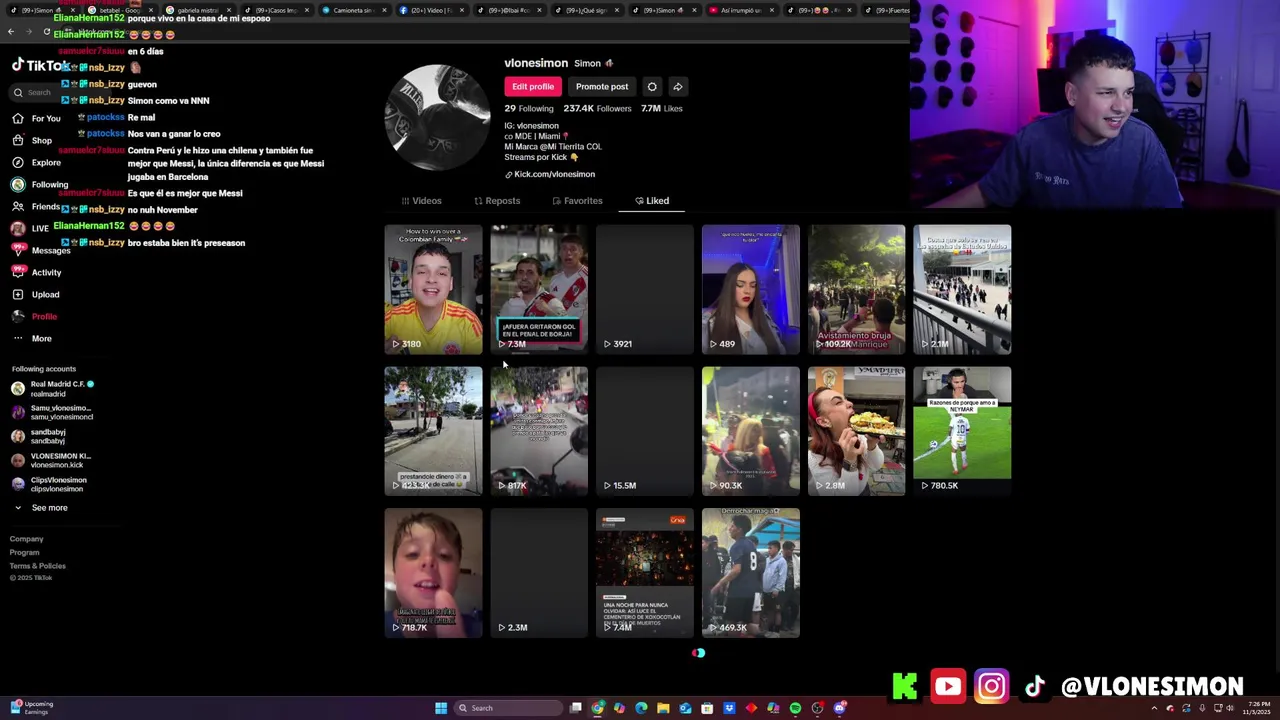This screenshot has height=720, width=1280.
Task: Go to the LIVE section
Action: [x=30, y=228]
